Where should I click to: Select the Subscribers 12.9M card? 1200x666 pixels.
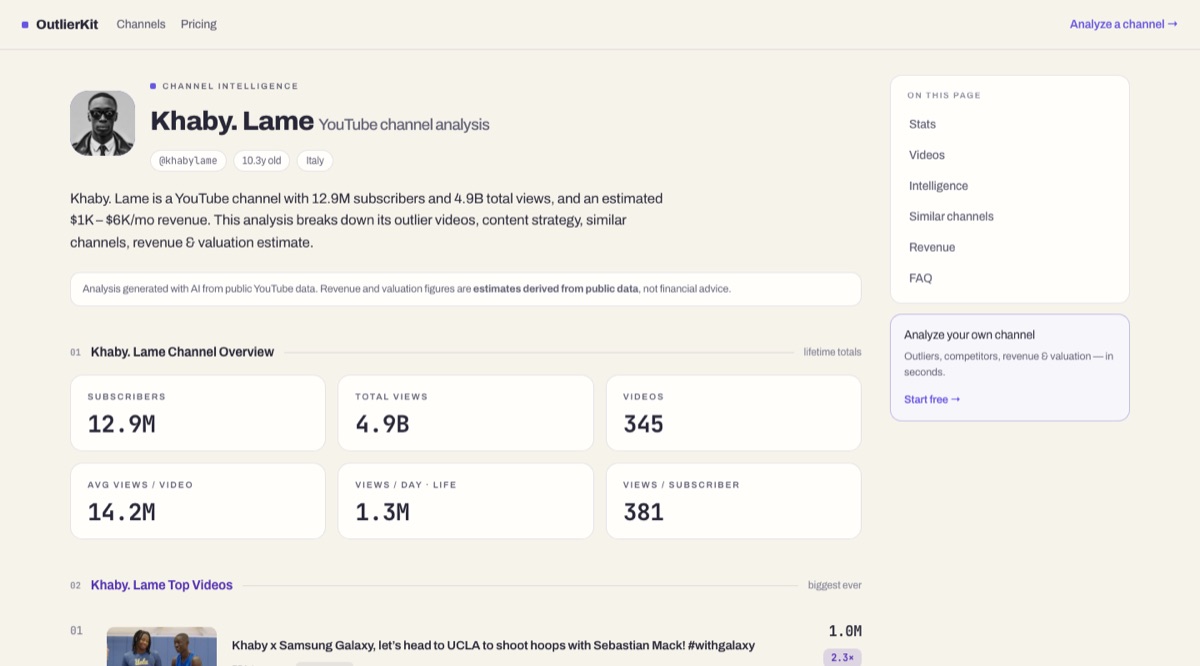point(198,413)
